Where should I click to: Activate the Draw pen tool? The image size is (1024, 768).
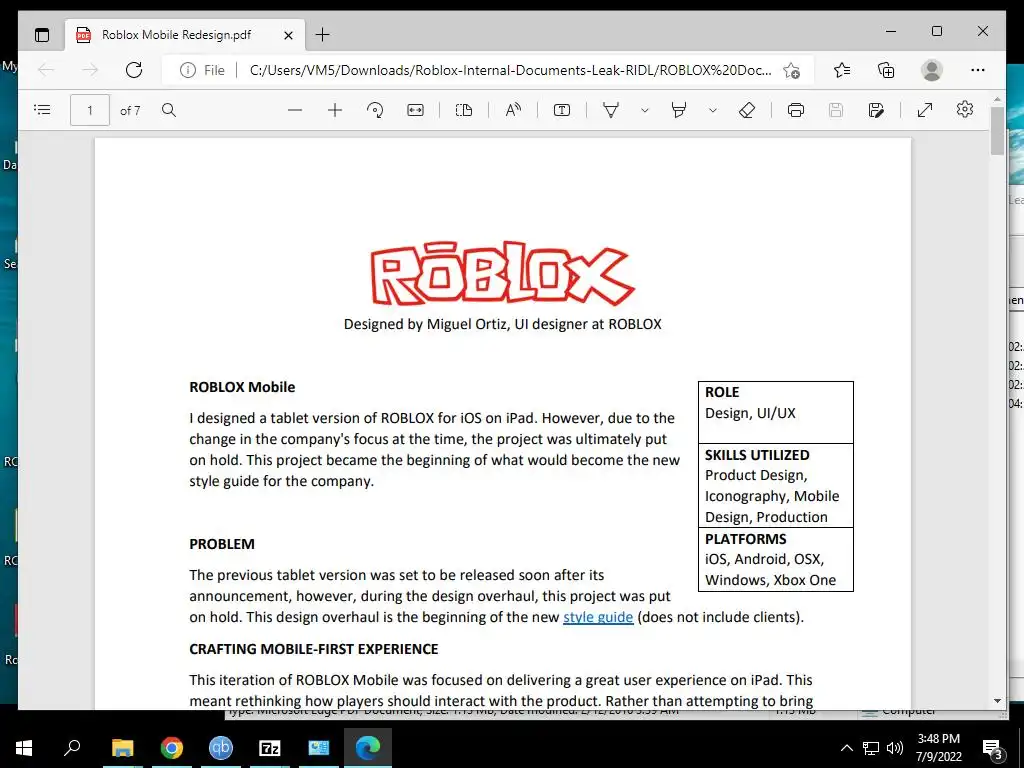[611, 110]
